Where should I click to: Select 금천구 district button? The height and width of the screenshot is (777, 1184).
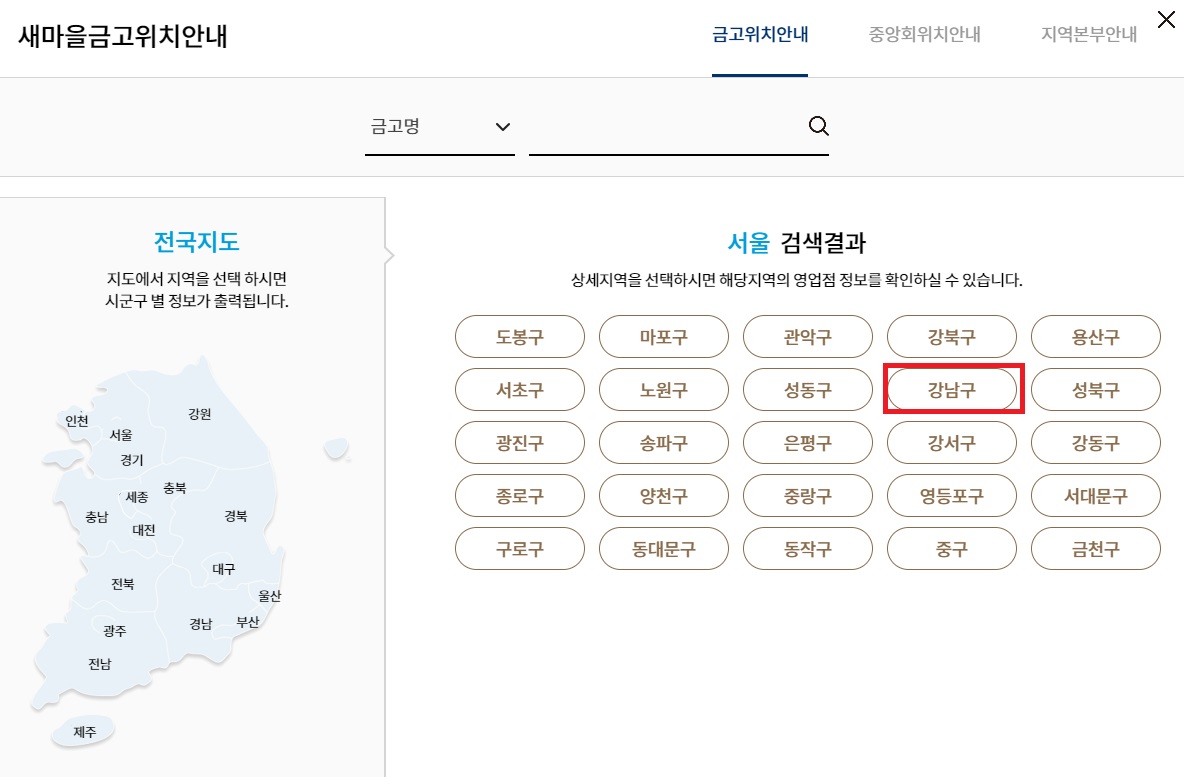pos(1096,548)
